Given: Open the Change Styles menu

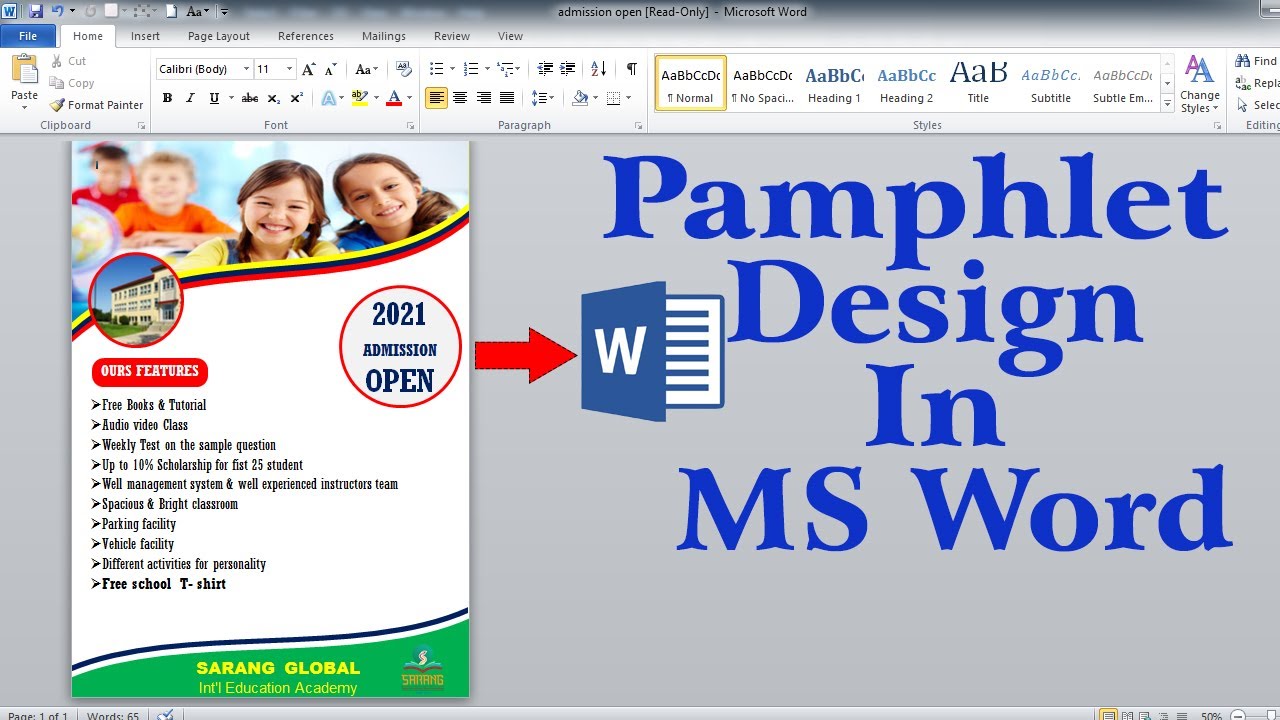Looking at the screenshot, I should coord(1199,84).
